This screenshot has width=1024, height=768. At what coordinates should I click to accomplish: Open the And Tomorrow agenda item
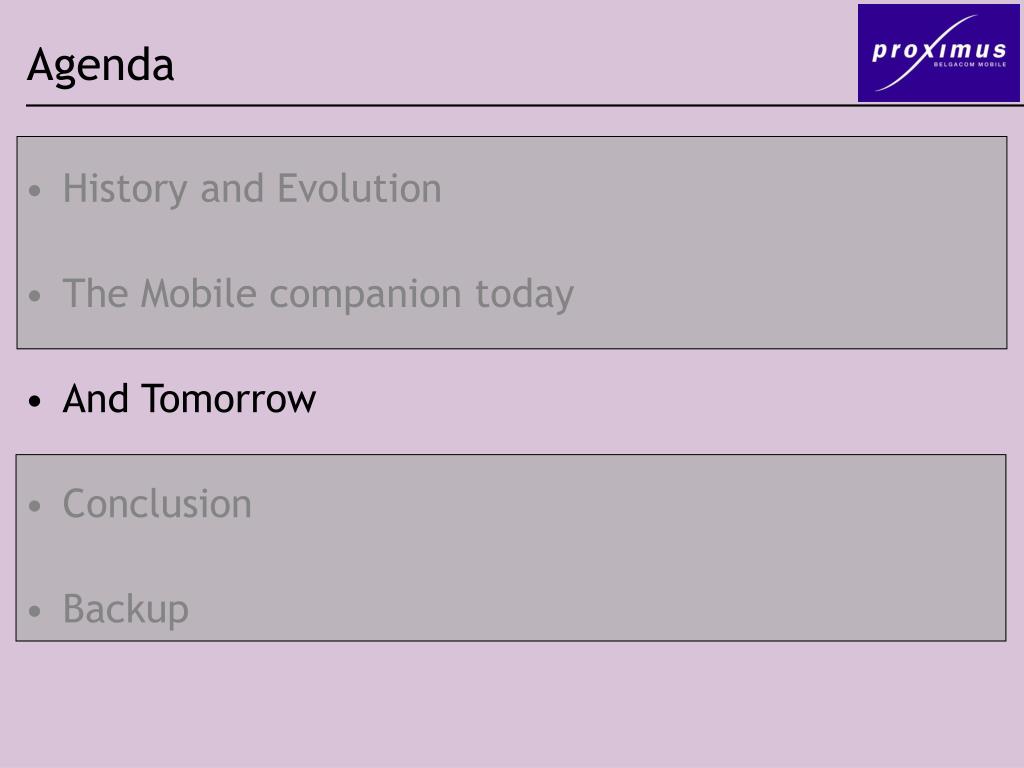[x=189, y=398]
